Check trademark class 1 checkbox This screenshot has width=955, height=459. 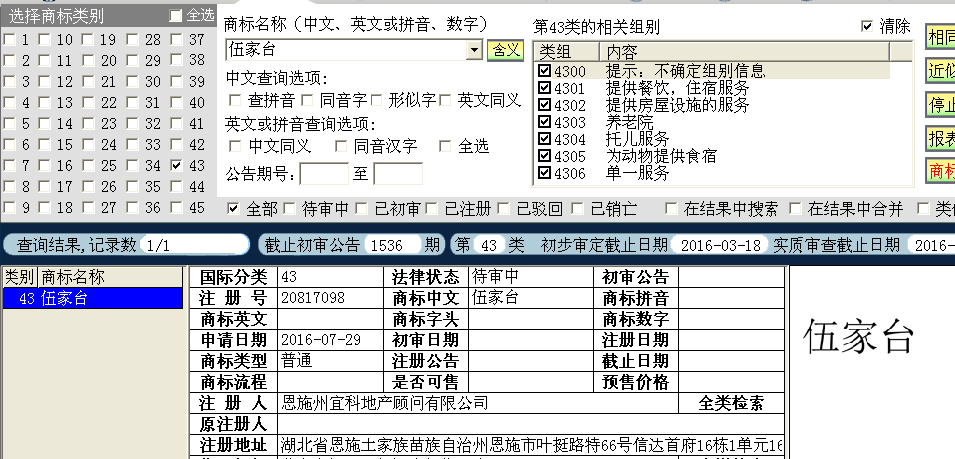point(9,40)
